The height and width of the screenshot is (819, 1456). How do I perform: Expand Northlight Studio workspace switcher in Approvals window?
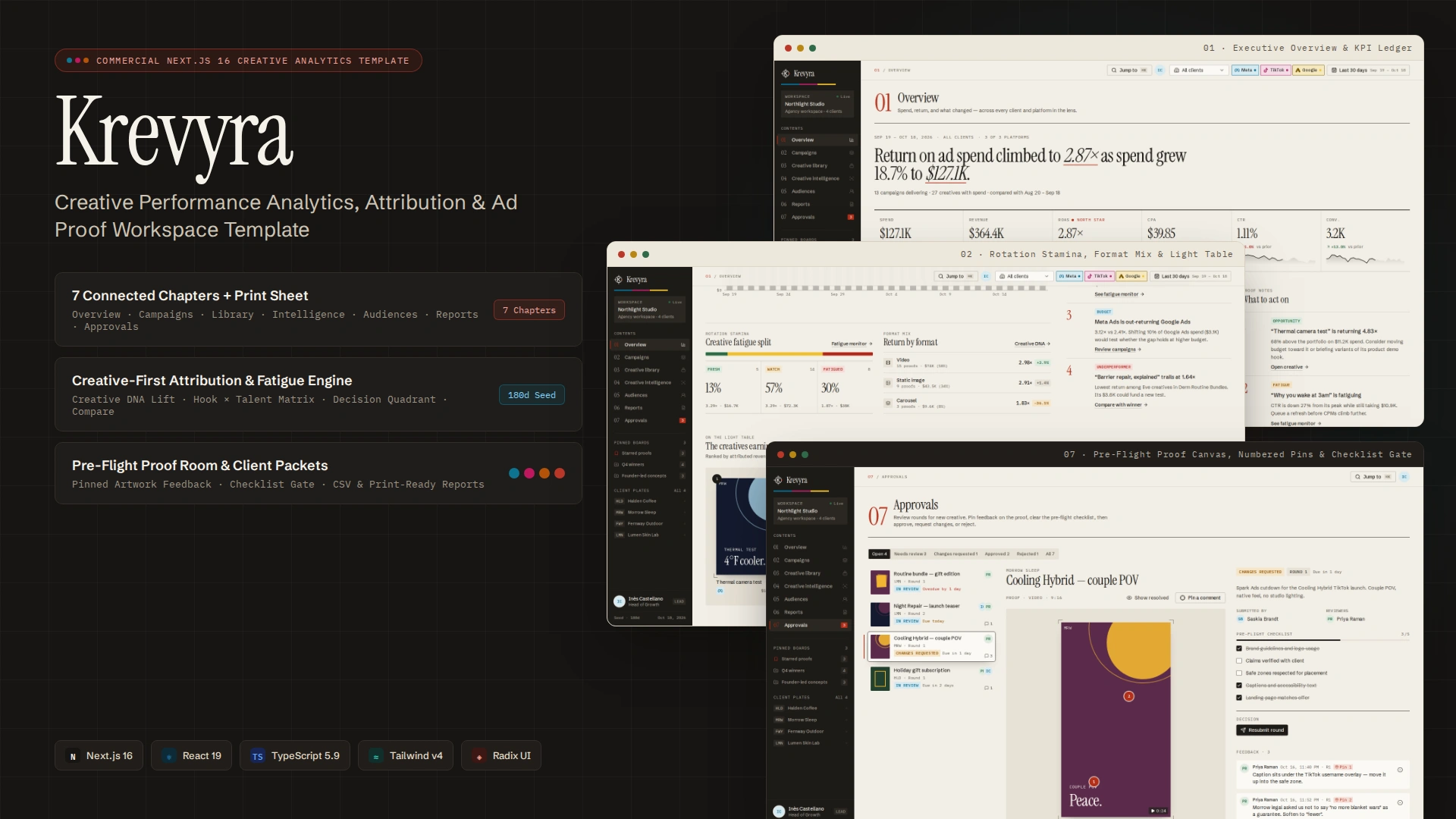pyautogui.click(x=810, y=510)
